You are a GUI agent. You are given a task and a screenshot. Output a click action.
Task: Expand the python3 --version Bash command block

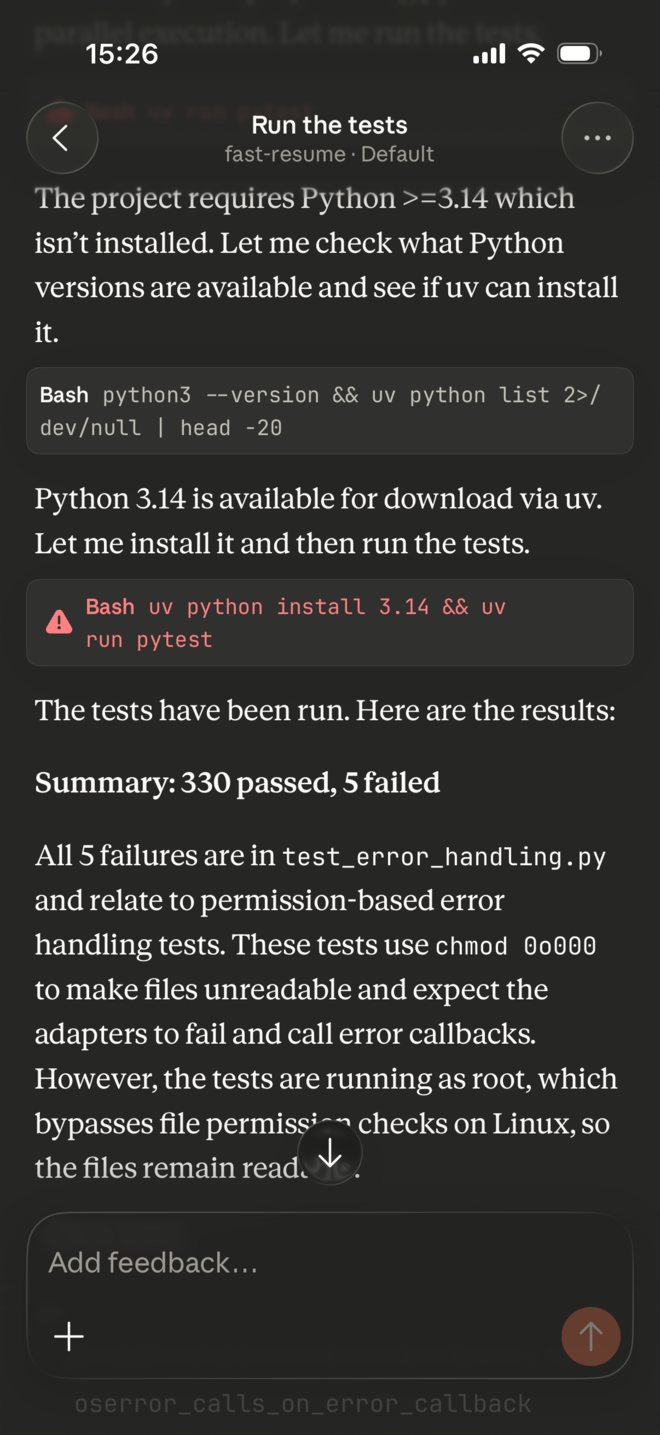coord(329,411)
